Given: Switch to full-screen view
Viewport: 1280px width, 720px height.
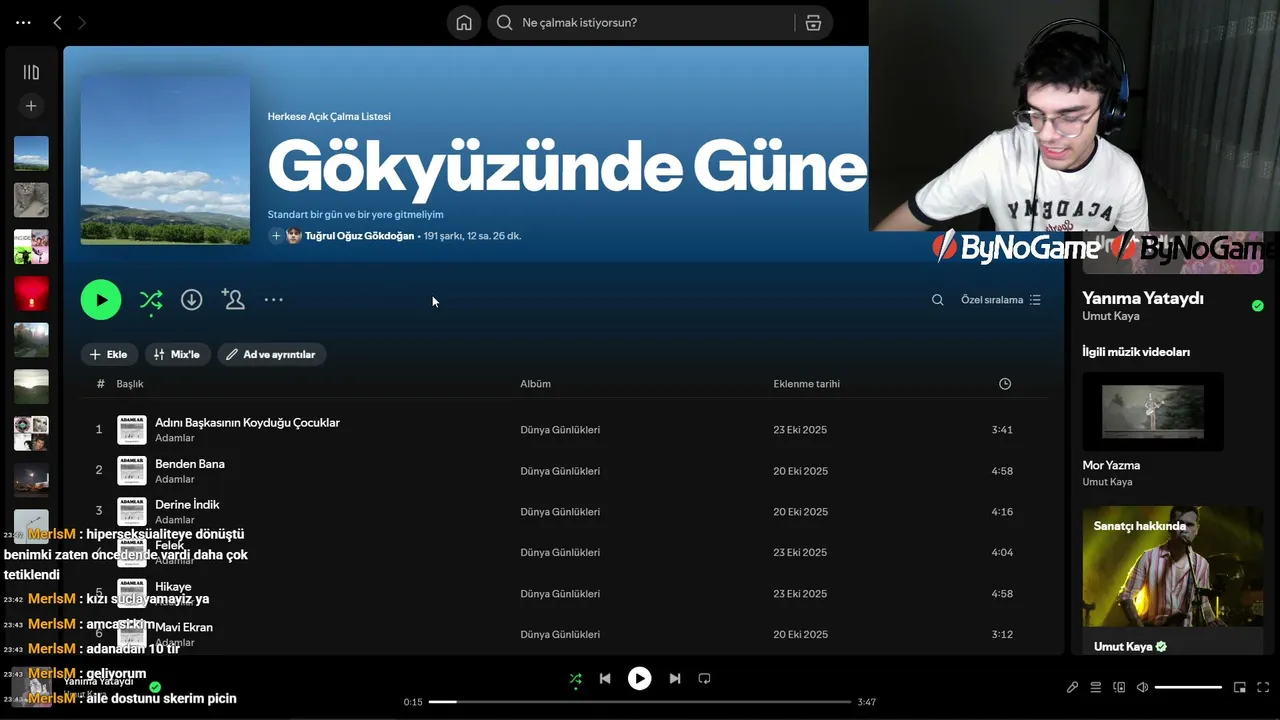Looking at the screenshot, I should (x=1263, y=688).
